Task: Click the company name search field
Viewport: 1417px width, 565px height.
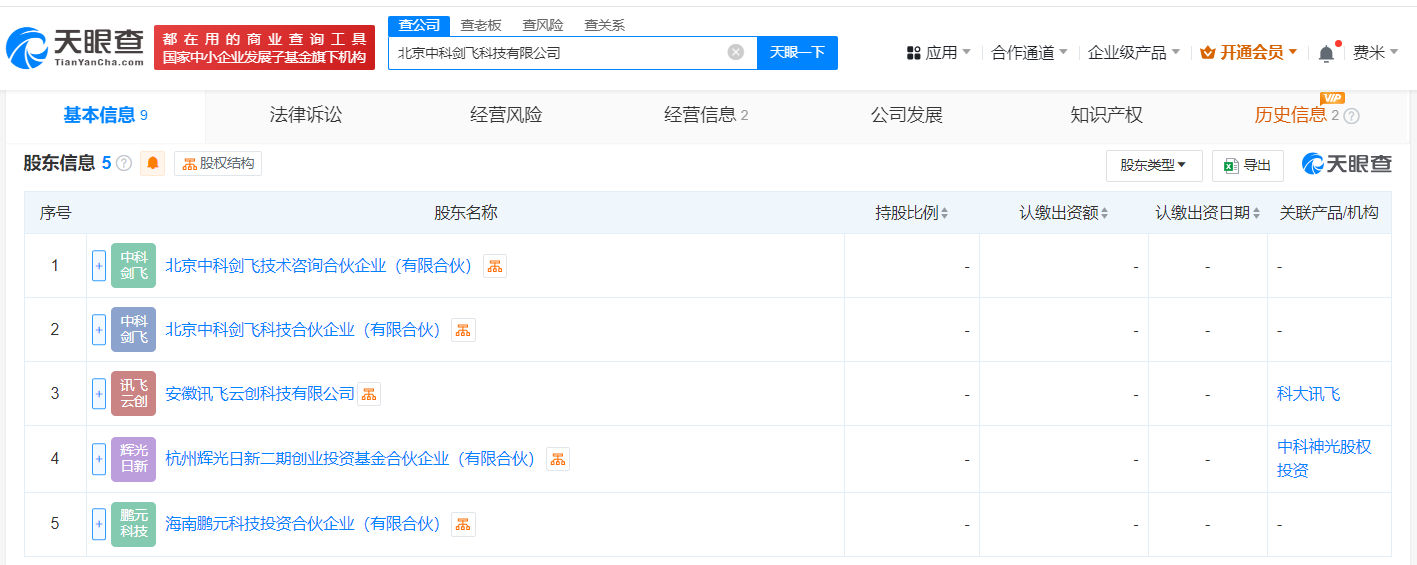Action: pyautogui.click(x=558, y=53)
